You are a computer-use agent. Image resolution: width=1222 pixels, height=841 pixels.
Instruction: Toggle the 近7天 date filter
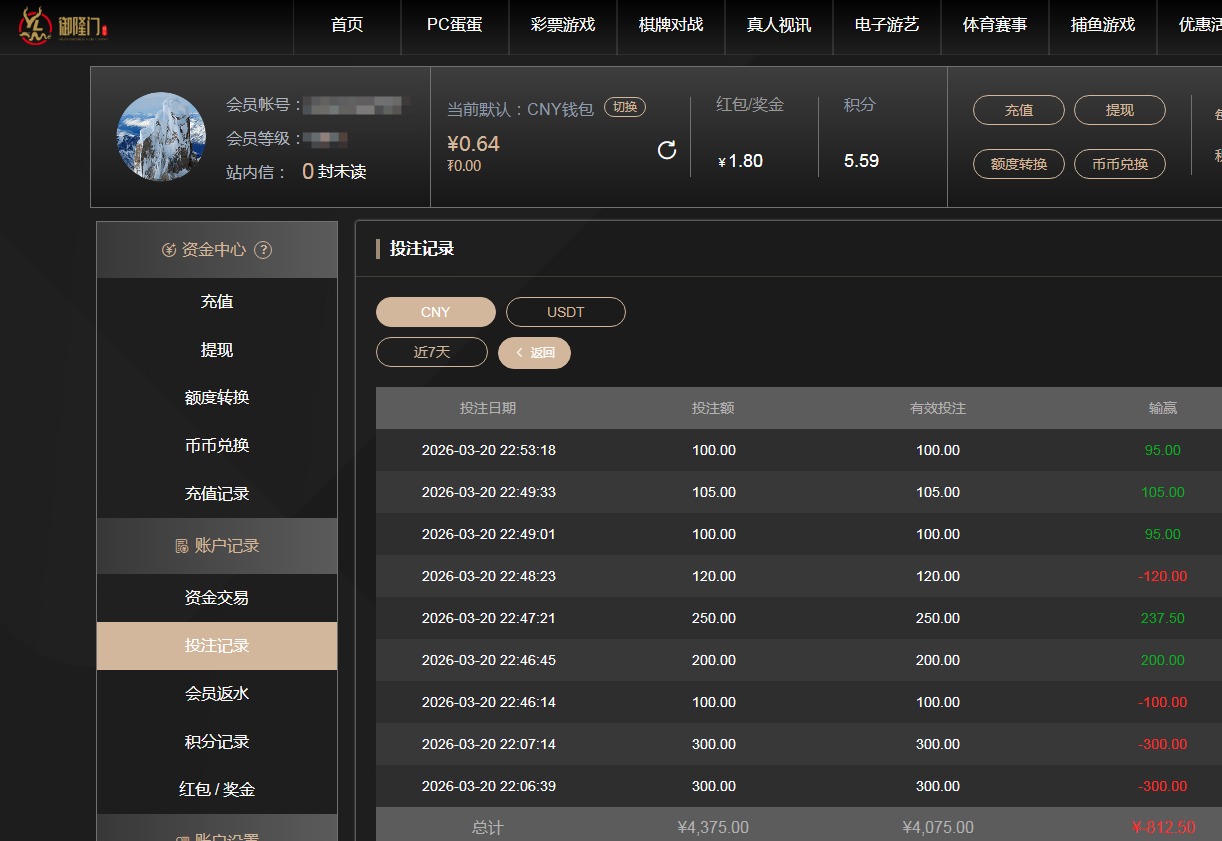pos(431,352)
